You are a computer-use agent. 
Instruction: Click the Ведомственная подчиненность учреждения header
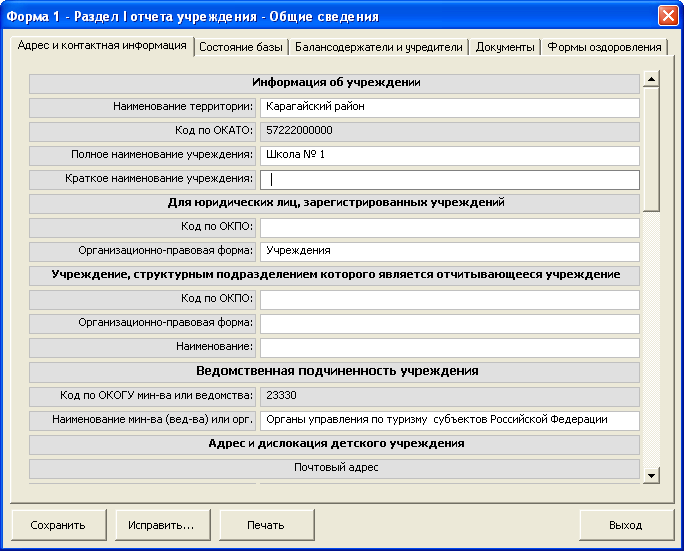point(335,372)
